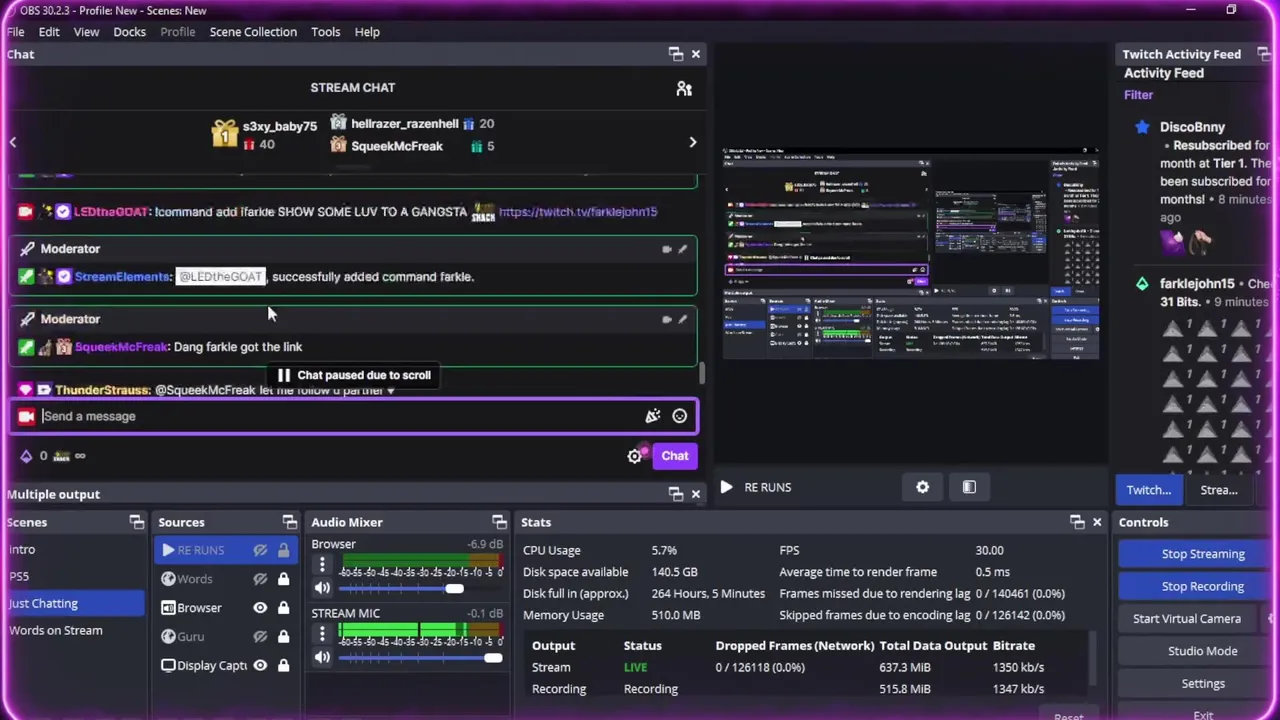Open Browser audio three-dot options menu

[322, 565]
